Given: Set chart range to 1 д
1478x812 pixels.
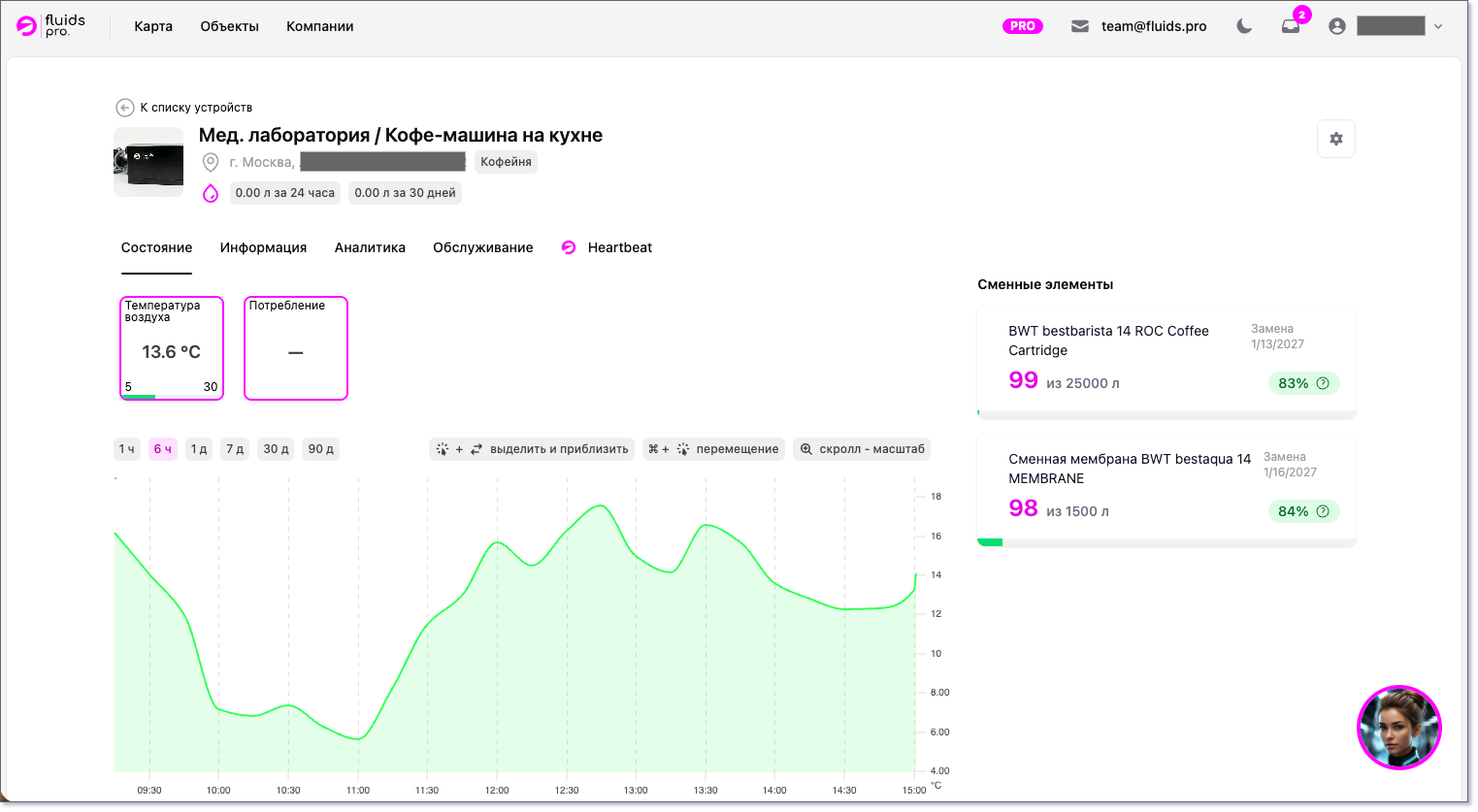Looking at the screenshot, I should point(199,449).
